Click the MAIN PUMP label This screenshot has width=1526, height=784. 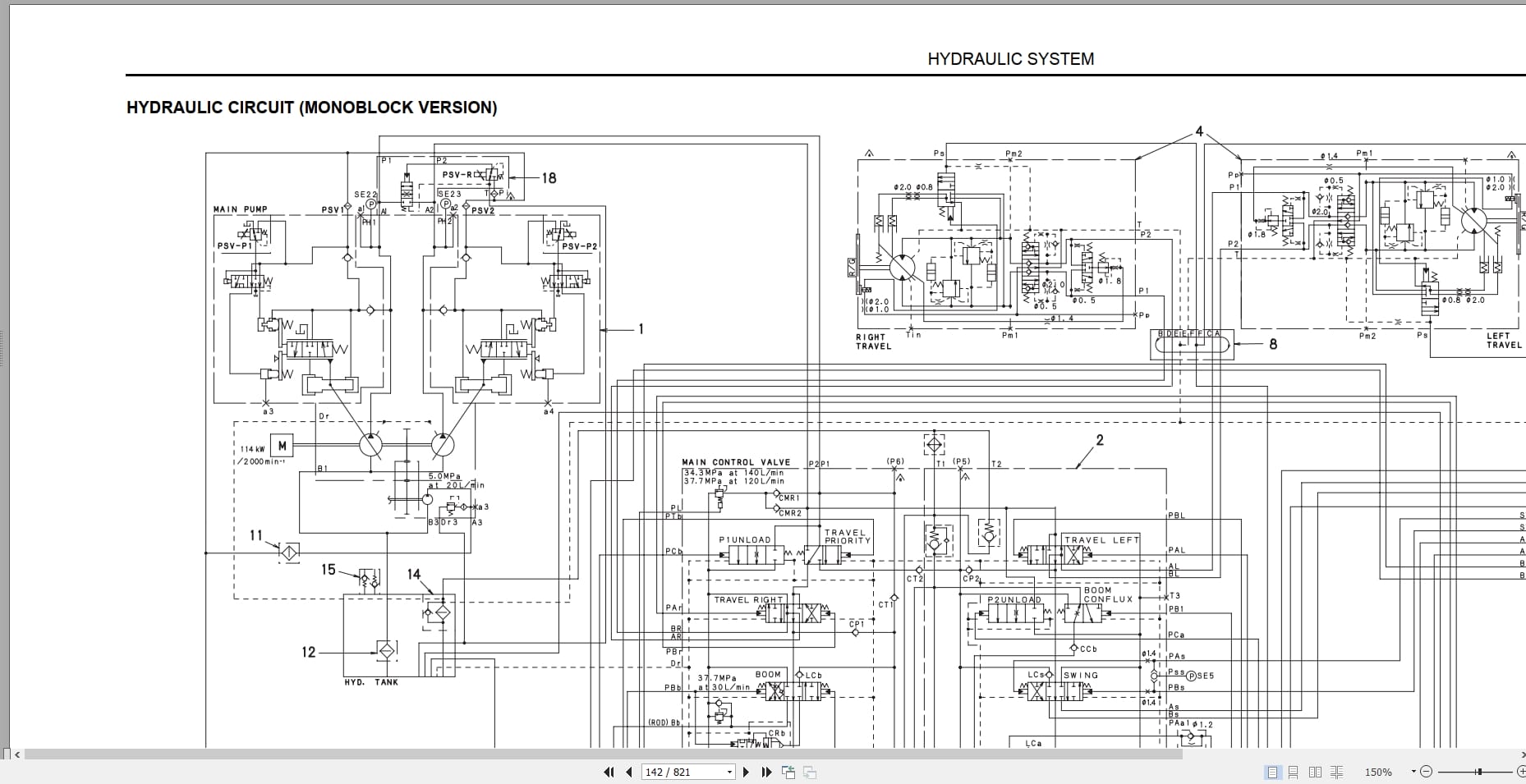coord(241,209)
